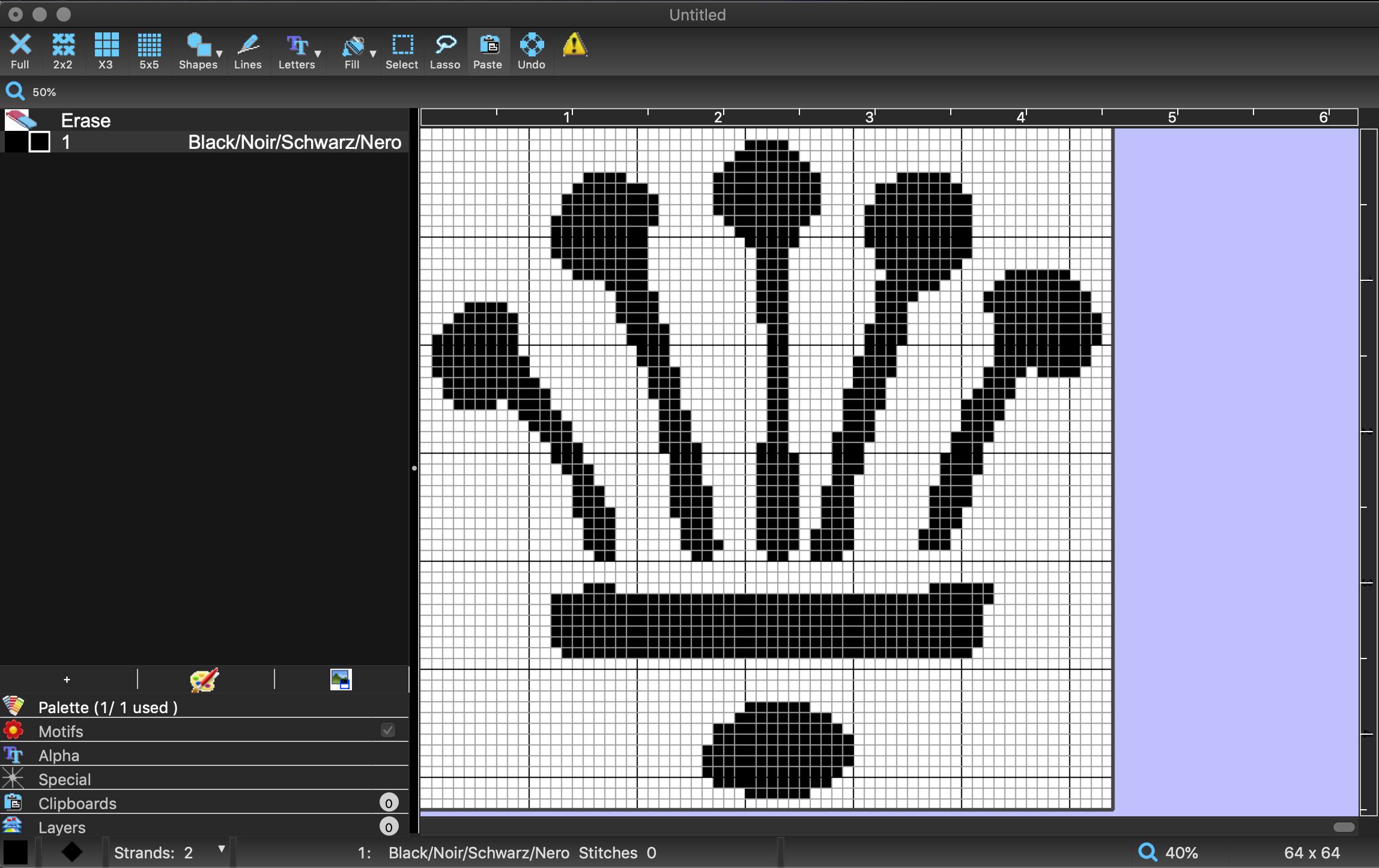Open the Alpha panel section
Screen dimensions: 1379x868
click(59, 755)
